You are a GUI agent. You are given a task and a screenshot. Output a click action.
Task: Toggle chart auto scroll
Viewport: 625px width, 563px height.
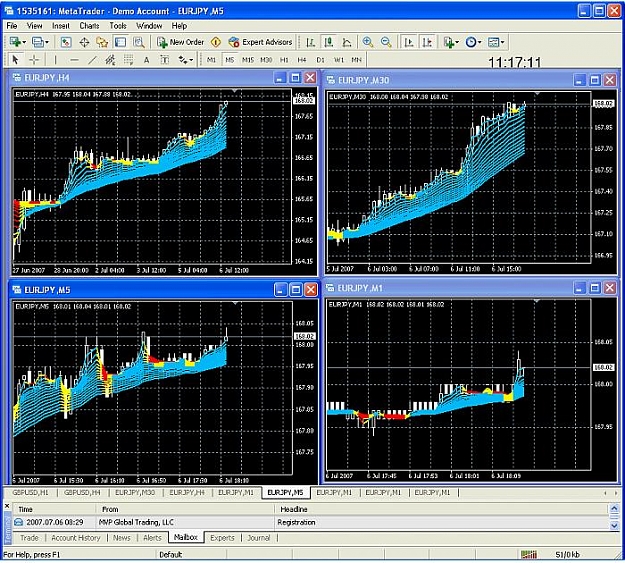point(409,42)
